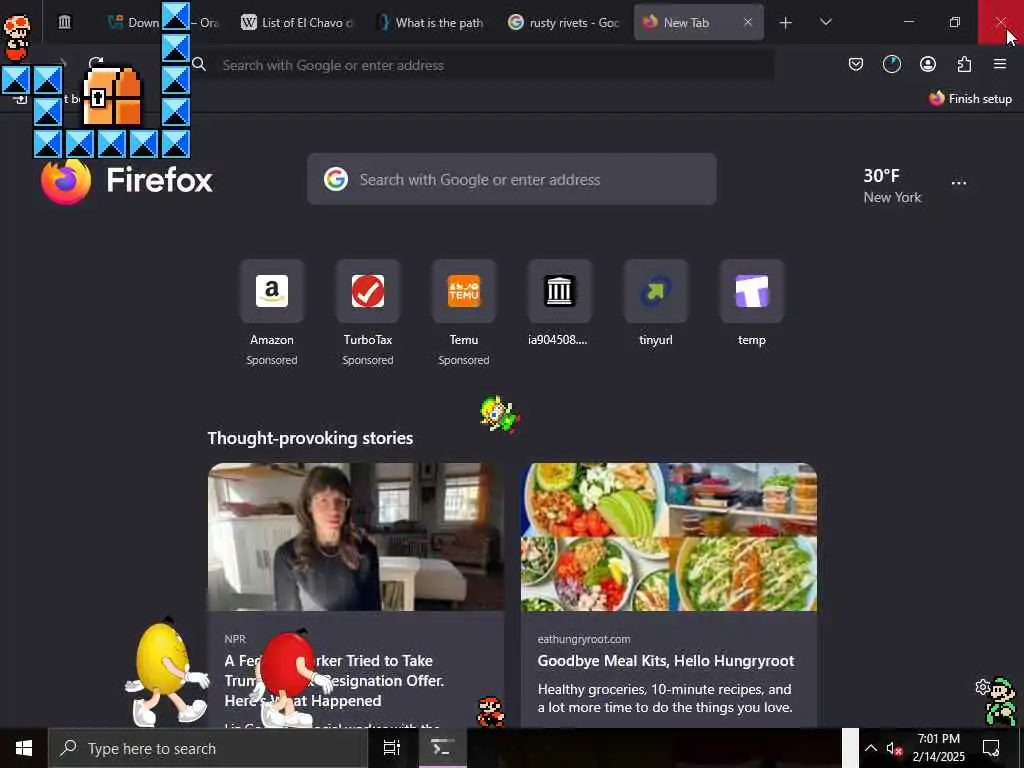Click the circular progress toolbar icon
1024x768 pixels.
coord(891,64)
